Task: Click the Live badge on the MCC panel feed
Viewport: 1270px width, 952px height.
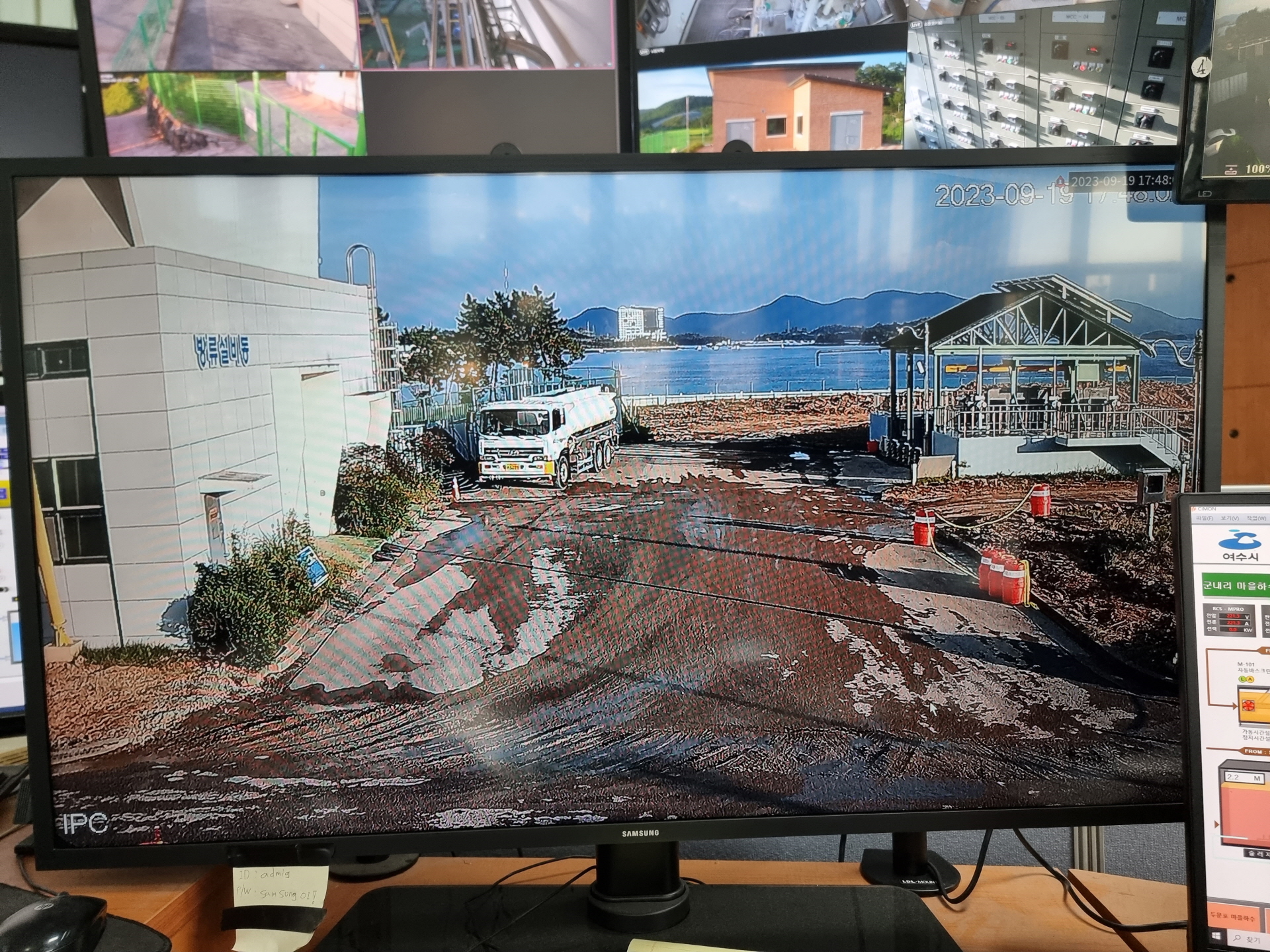Action: coord(916,24)
